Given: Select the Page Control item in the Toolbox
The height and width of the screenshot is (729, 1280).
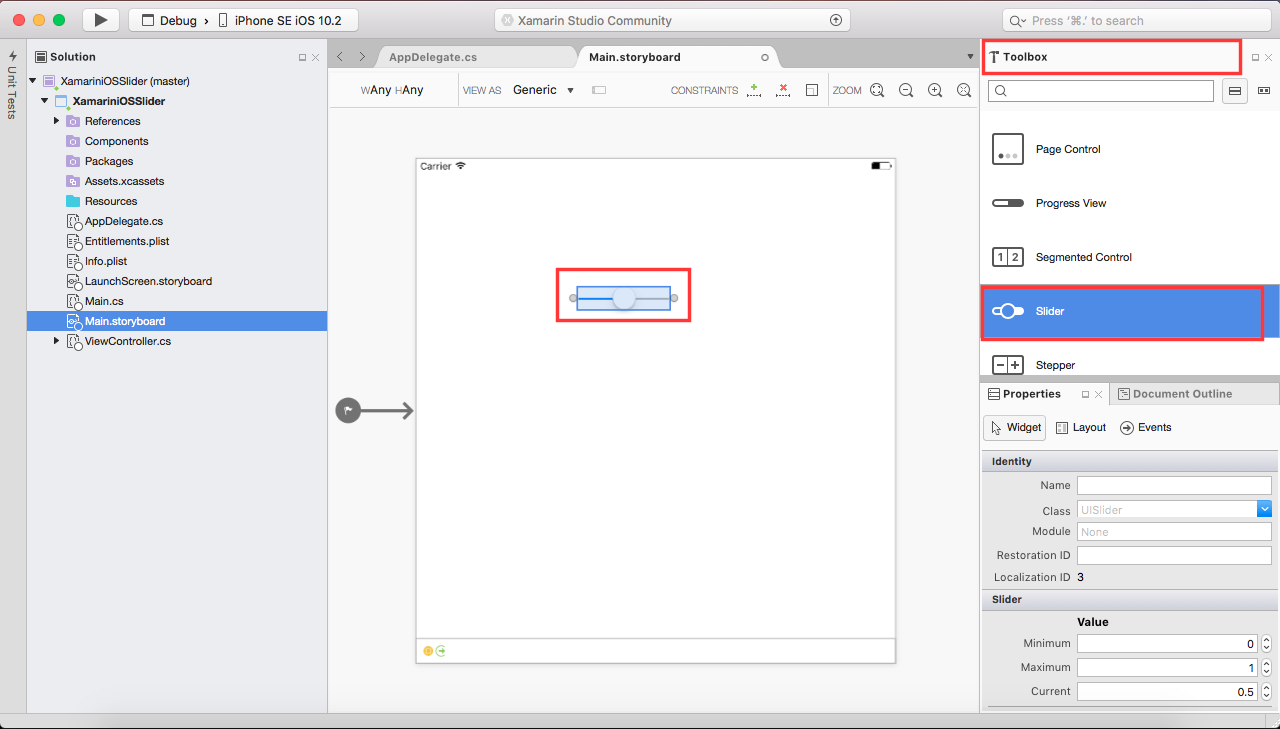Looking at the screenshot, I should coord(1070,149).
